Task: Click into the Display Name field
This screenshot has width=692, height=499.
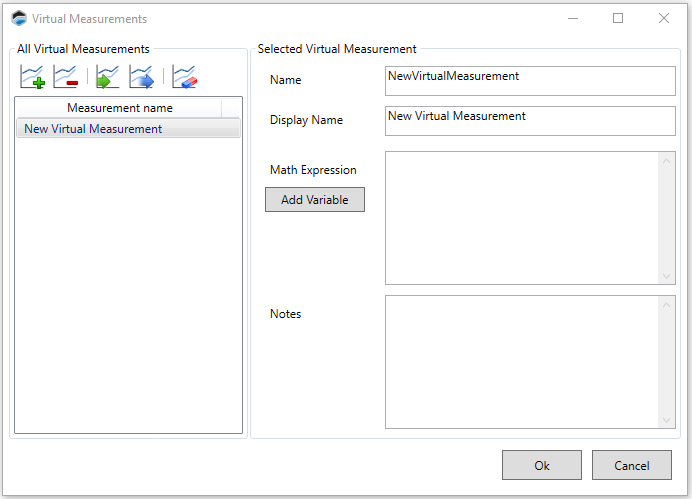Action: (530, 120)
